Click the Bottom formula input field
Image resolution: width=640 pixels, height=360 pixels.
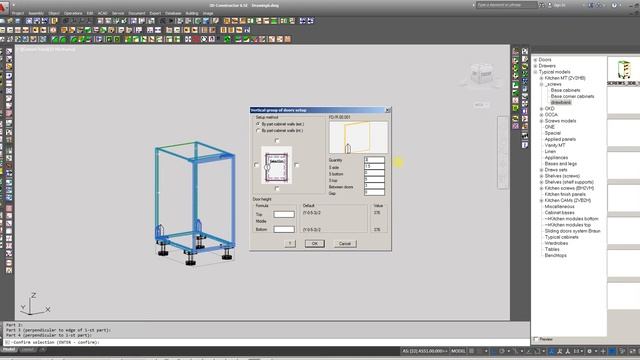pyautogui.click(x=284, y=229)
